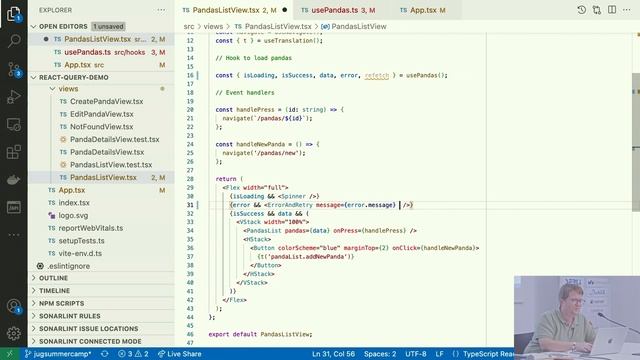Click views breadcrumb segment
This screenshot has width=640, height=360.
point(213,26)
